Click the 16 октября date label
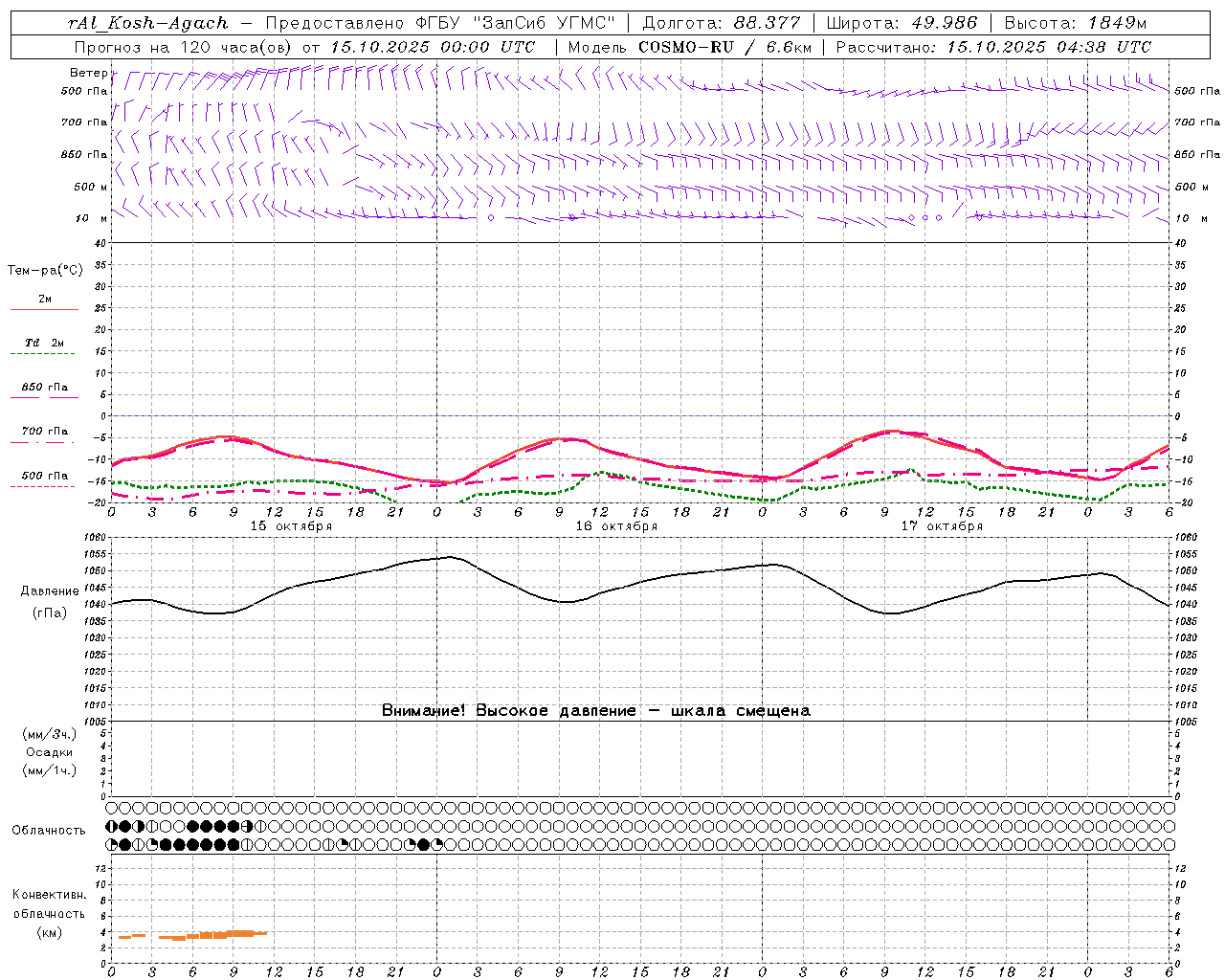1225x980 pixels. tap(616, 526)
